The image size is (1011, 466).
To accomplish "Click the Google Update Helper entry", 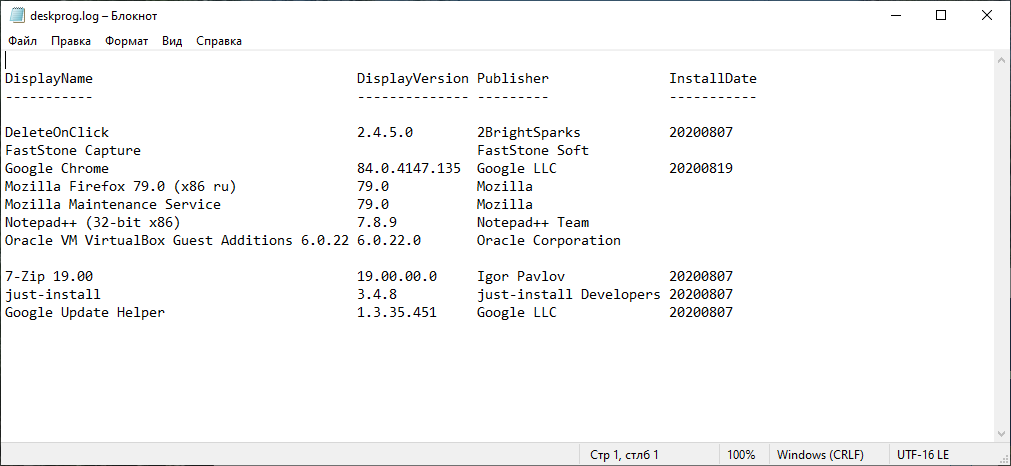I will tap(85, 313).
